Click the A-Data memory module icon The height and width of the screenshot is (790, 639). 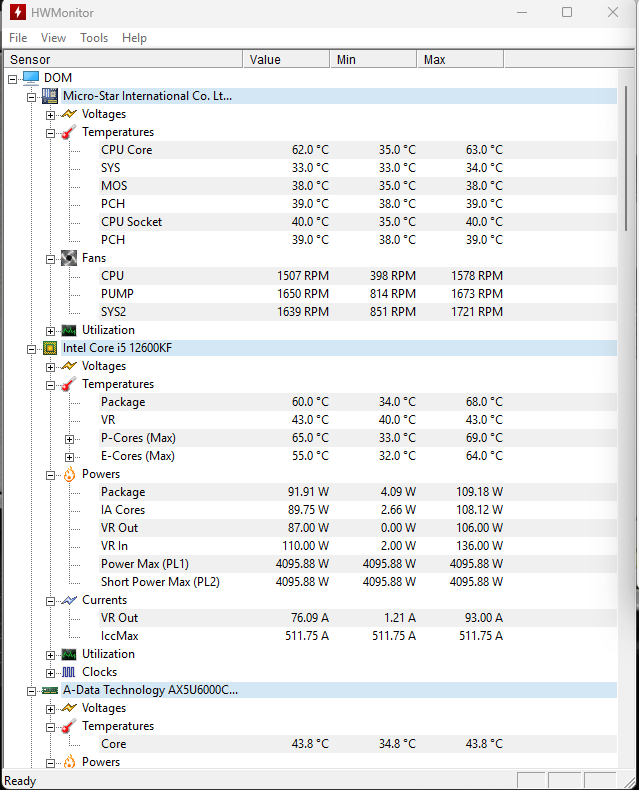tap(50, 690)
